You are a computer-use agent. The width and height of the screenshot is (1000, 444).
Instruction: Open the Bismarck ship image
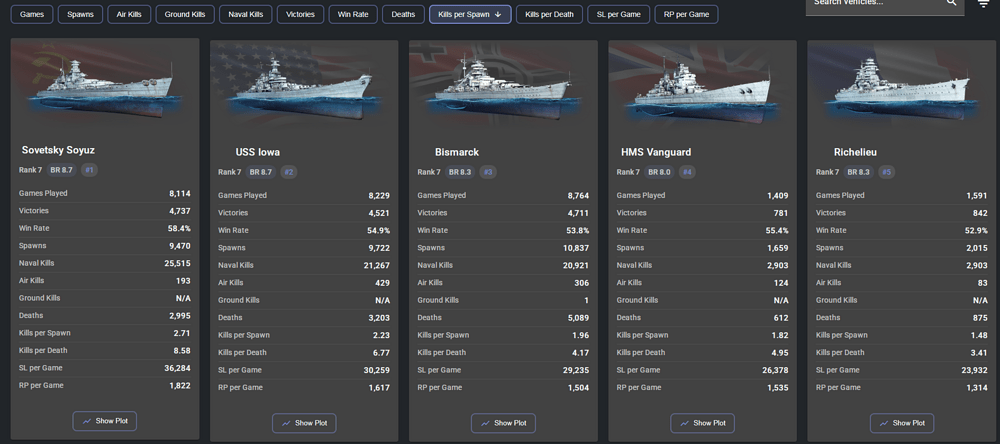pos(503,86)
